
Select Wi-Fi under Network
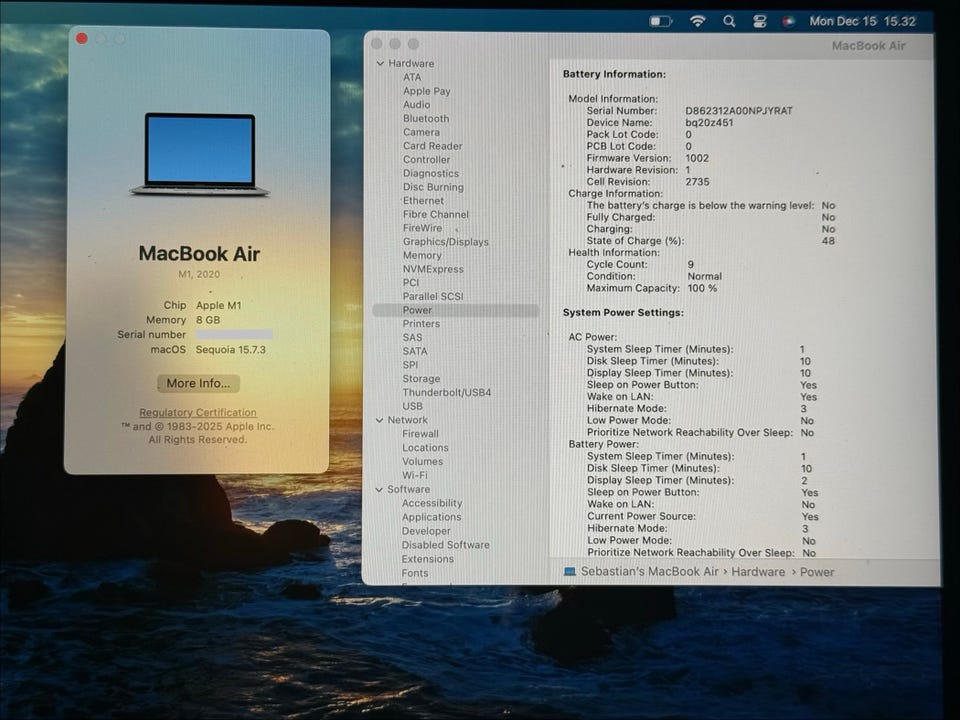point(415,475)
